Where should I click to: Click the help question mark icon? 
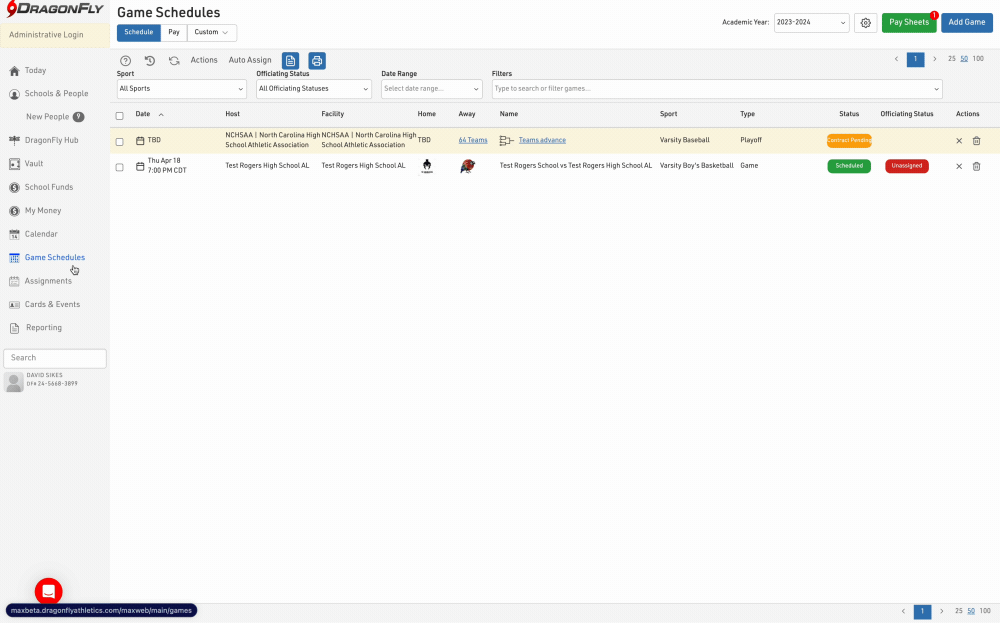(126, 61)
